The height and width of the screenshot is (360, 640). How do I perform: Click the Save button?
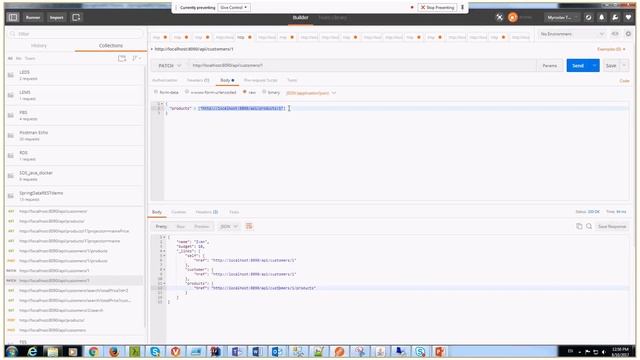pyautogui.click(x=611, y=65)
